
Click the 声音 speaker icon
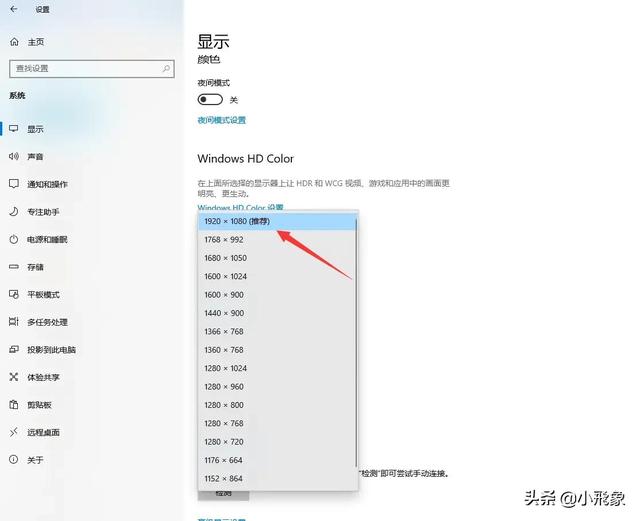pos(14,156)
